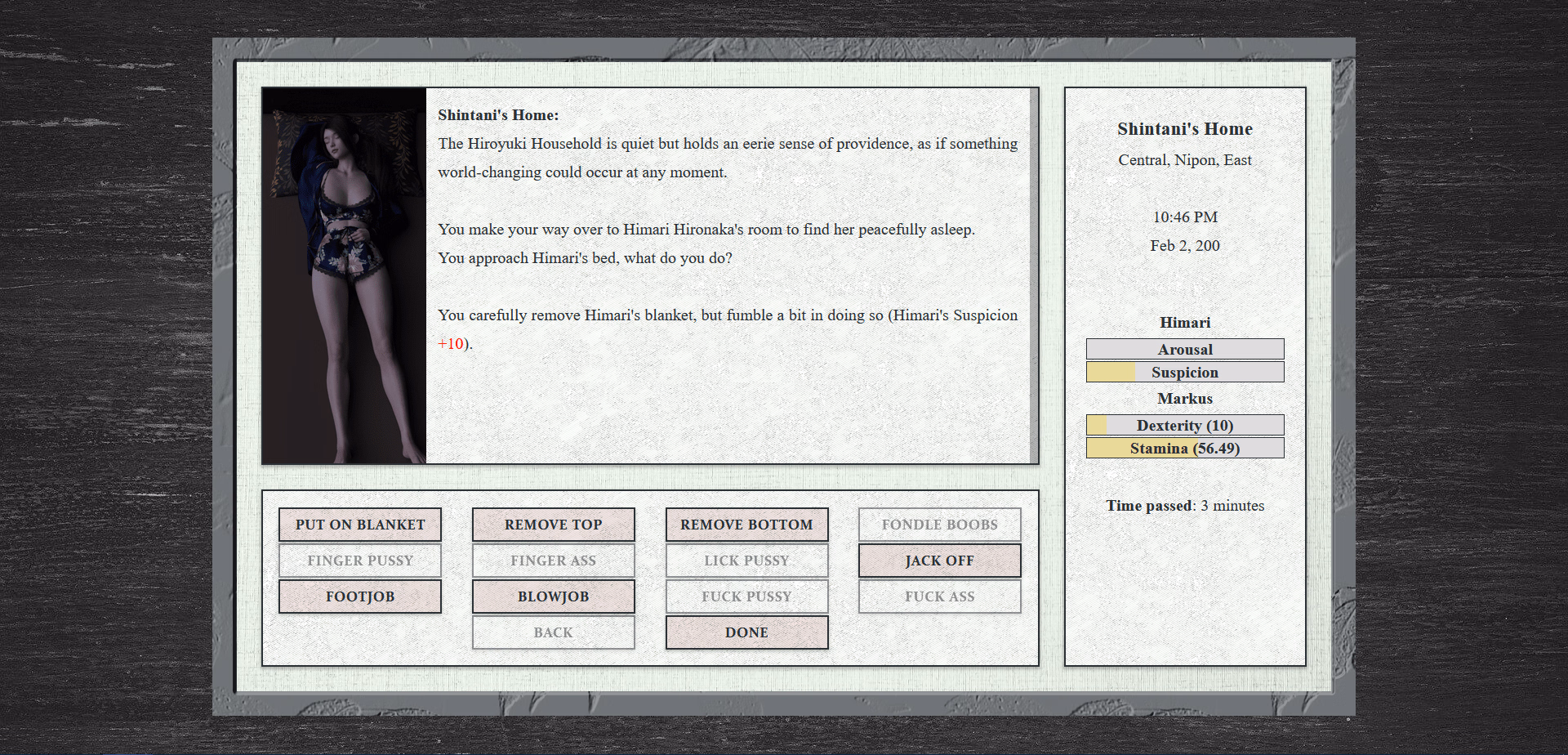Click the LICK PUSSY action

point(746,561)
